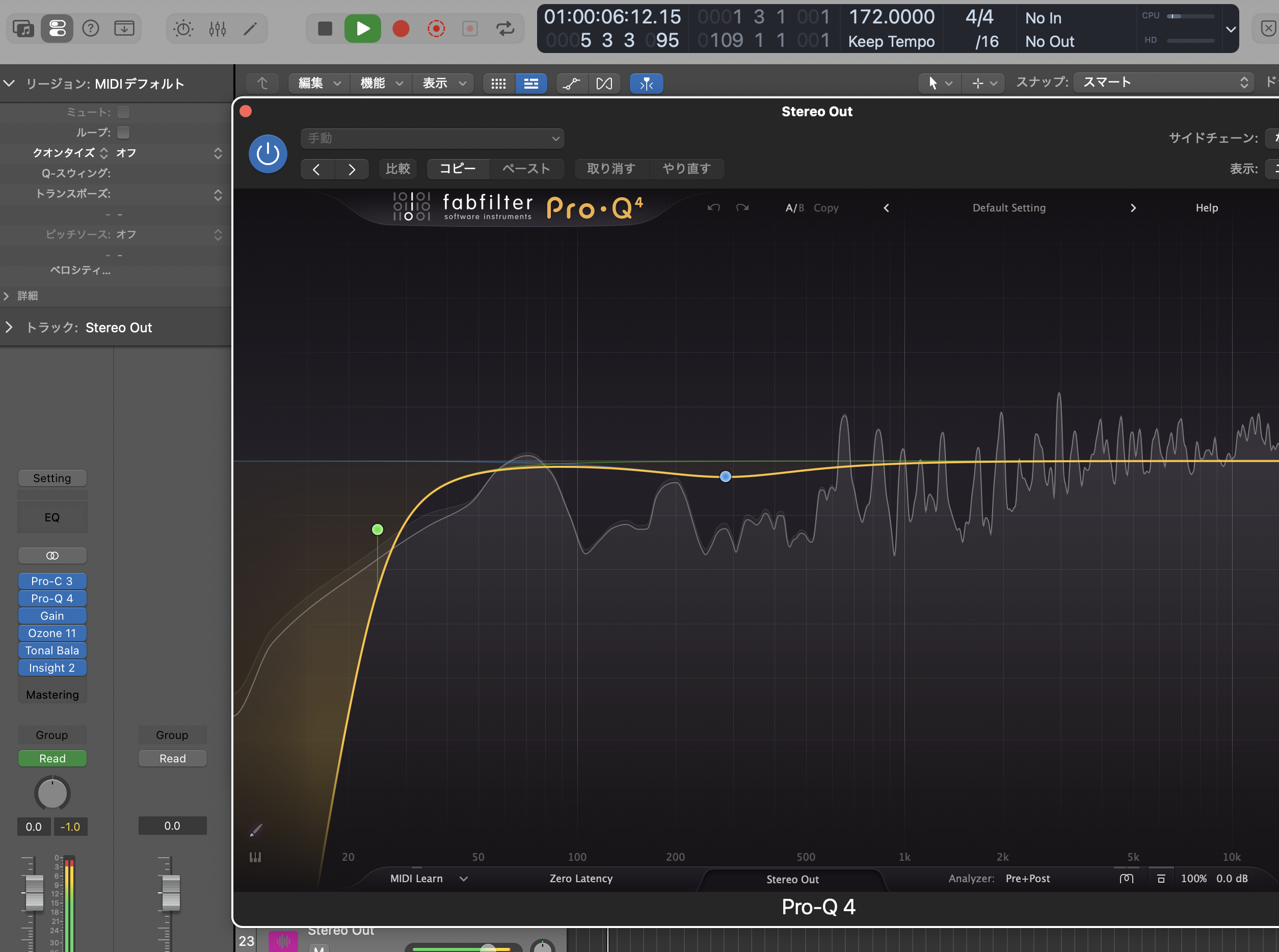The width and height of the screenshot is (1279, 952).
Task: Click the red record button
Action: [x=401, y=28]
